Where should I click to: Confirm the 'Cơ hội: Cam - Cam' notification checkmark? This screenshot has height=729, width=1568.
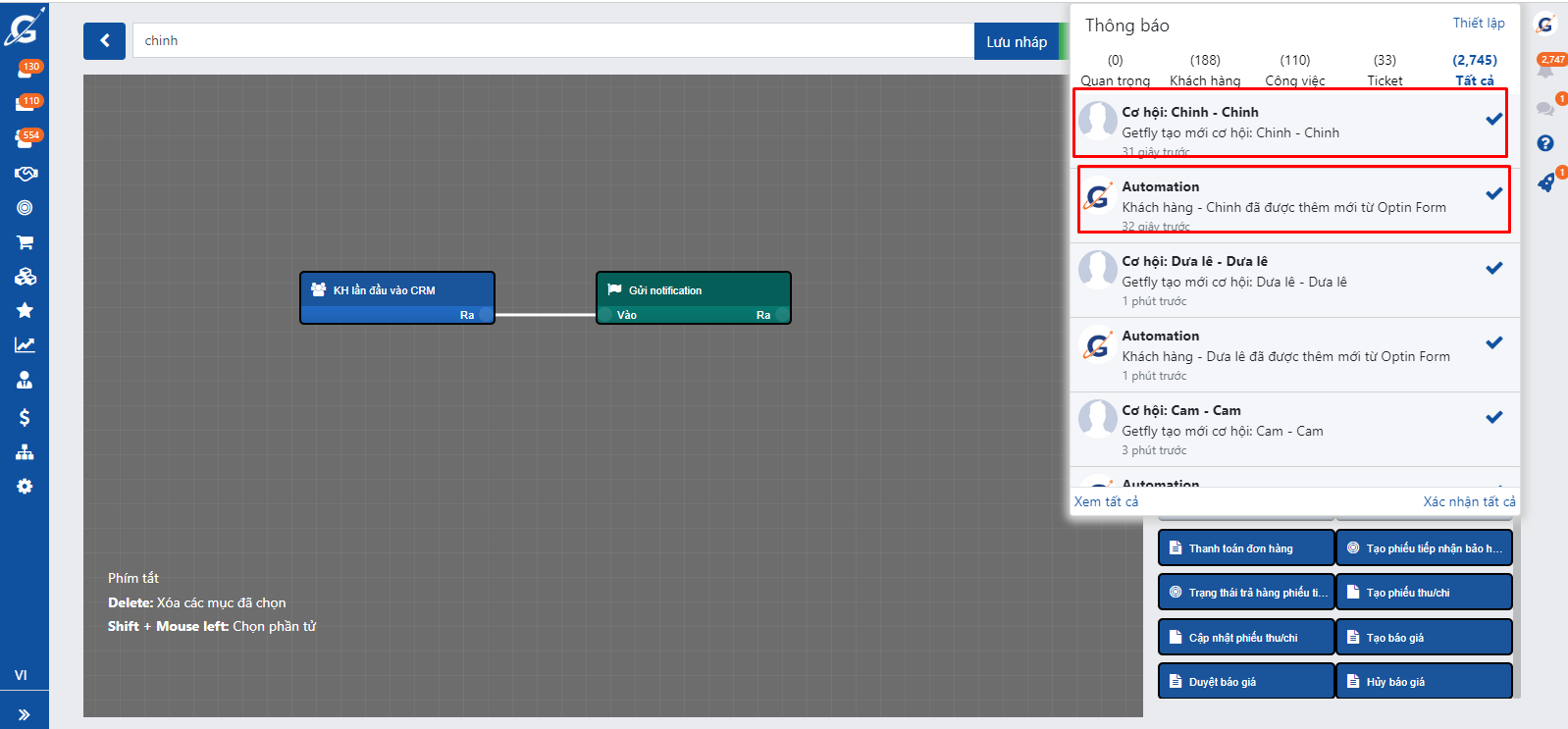1493,417
